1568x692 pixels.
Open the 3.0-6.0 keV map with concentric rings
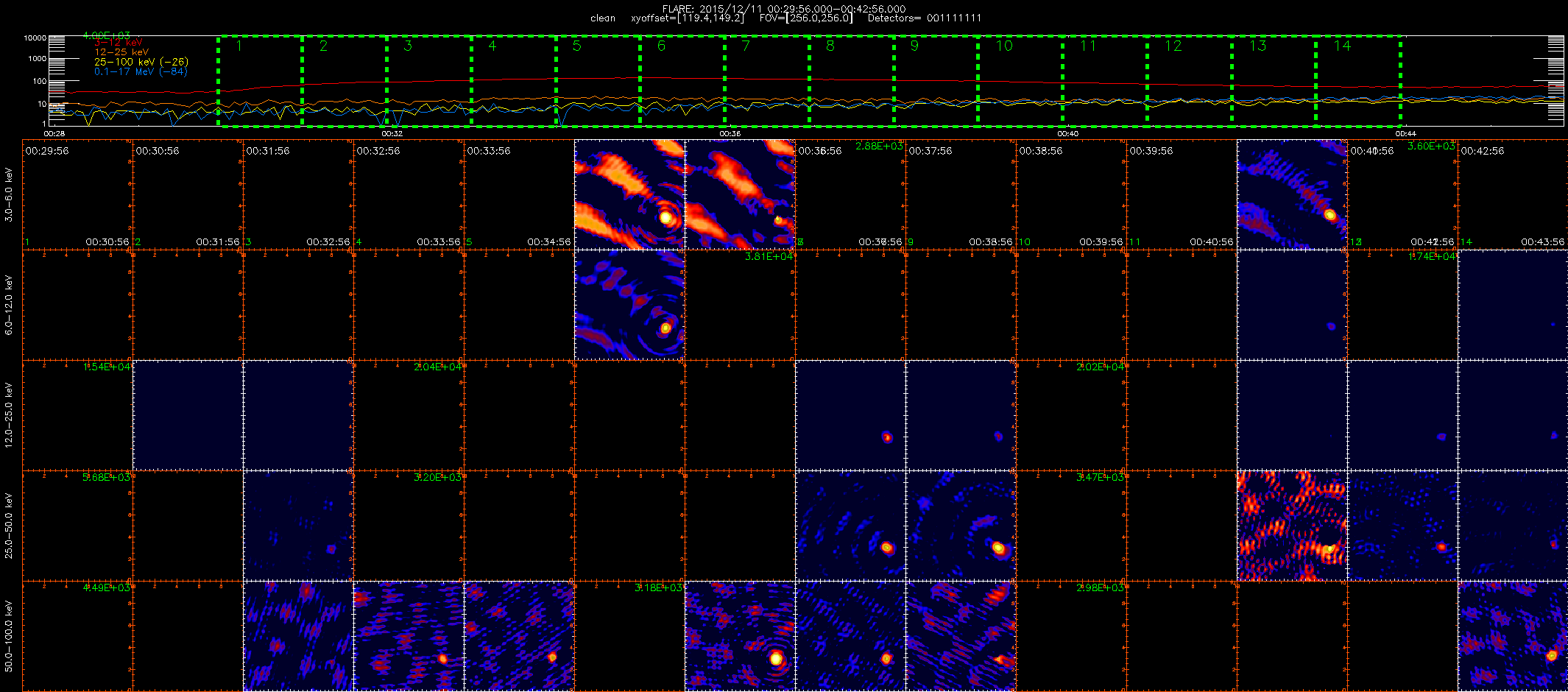click(x=629, y=194)
